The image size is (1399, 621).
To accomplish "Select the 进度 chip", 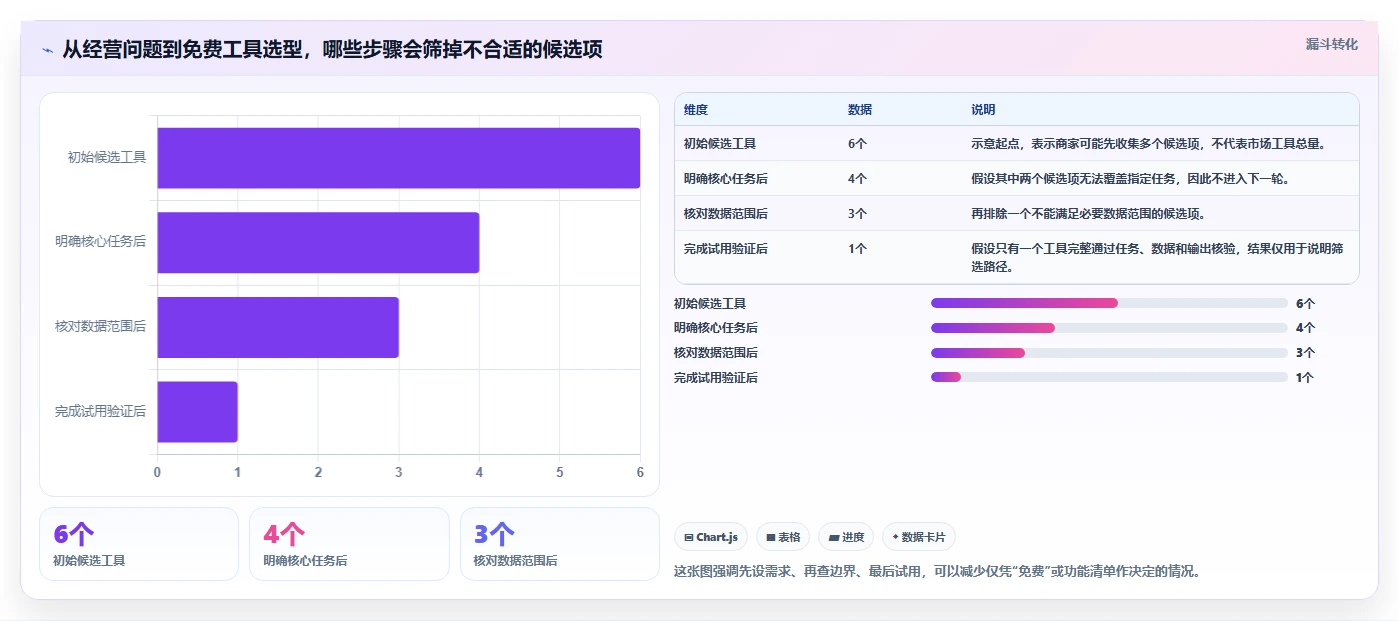I will 846,537.
